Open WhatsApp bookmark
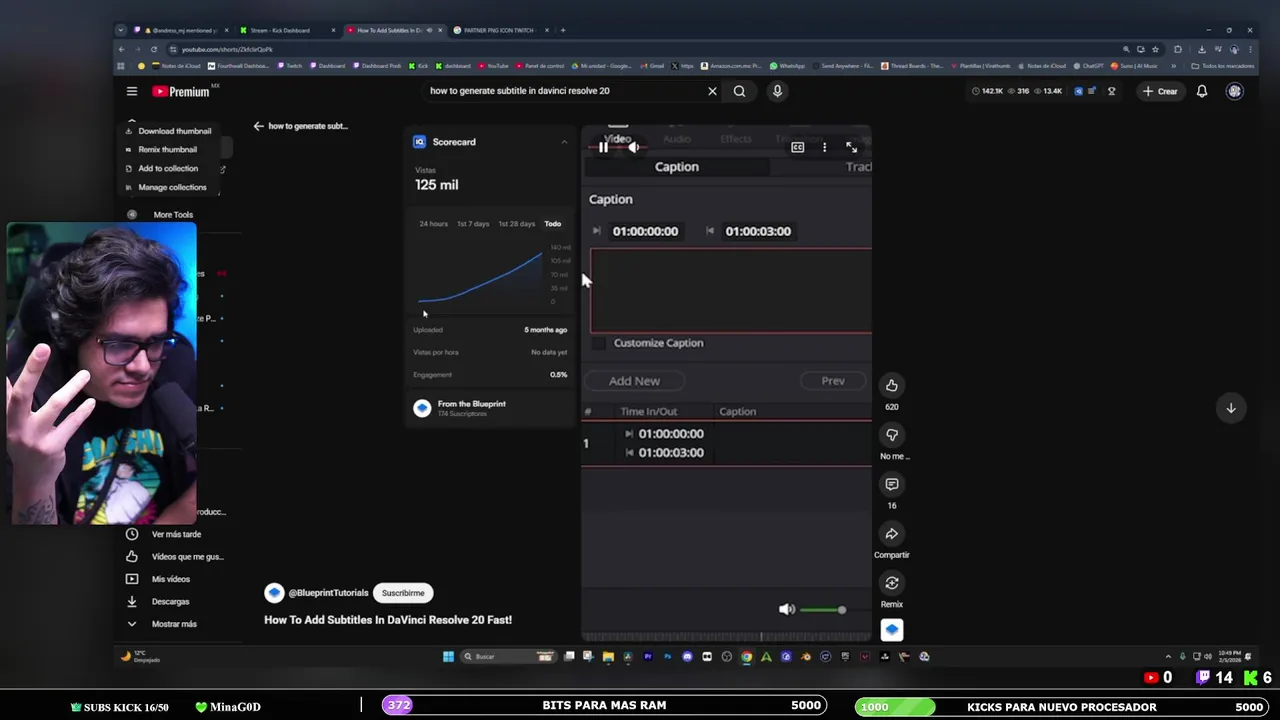 point(787,66)
